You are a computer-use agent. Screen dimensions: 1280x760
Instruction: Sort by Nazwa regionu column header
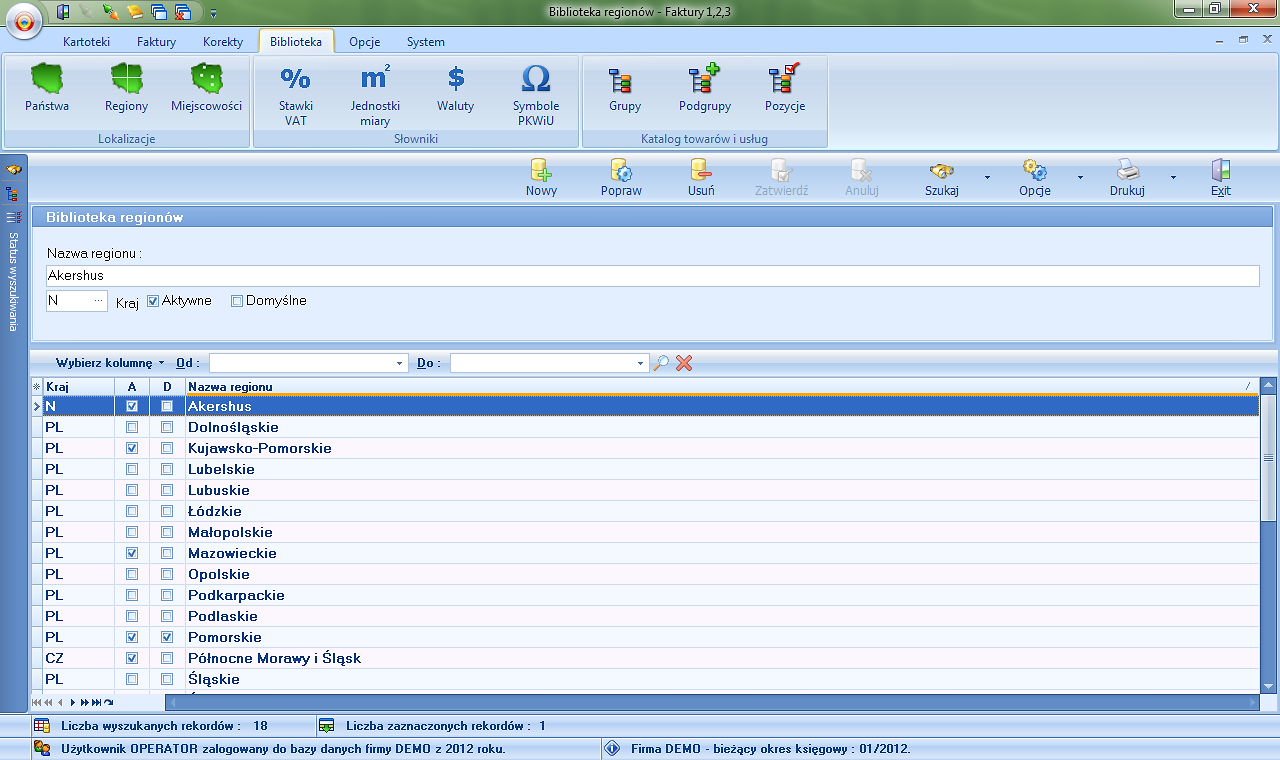723,386
